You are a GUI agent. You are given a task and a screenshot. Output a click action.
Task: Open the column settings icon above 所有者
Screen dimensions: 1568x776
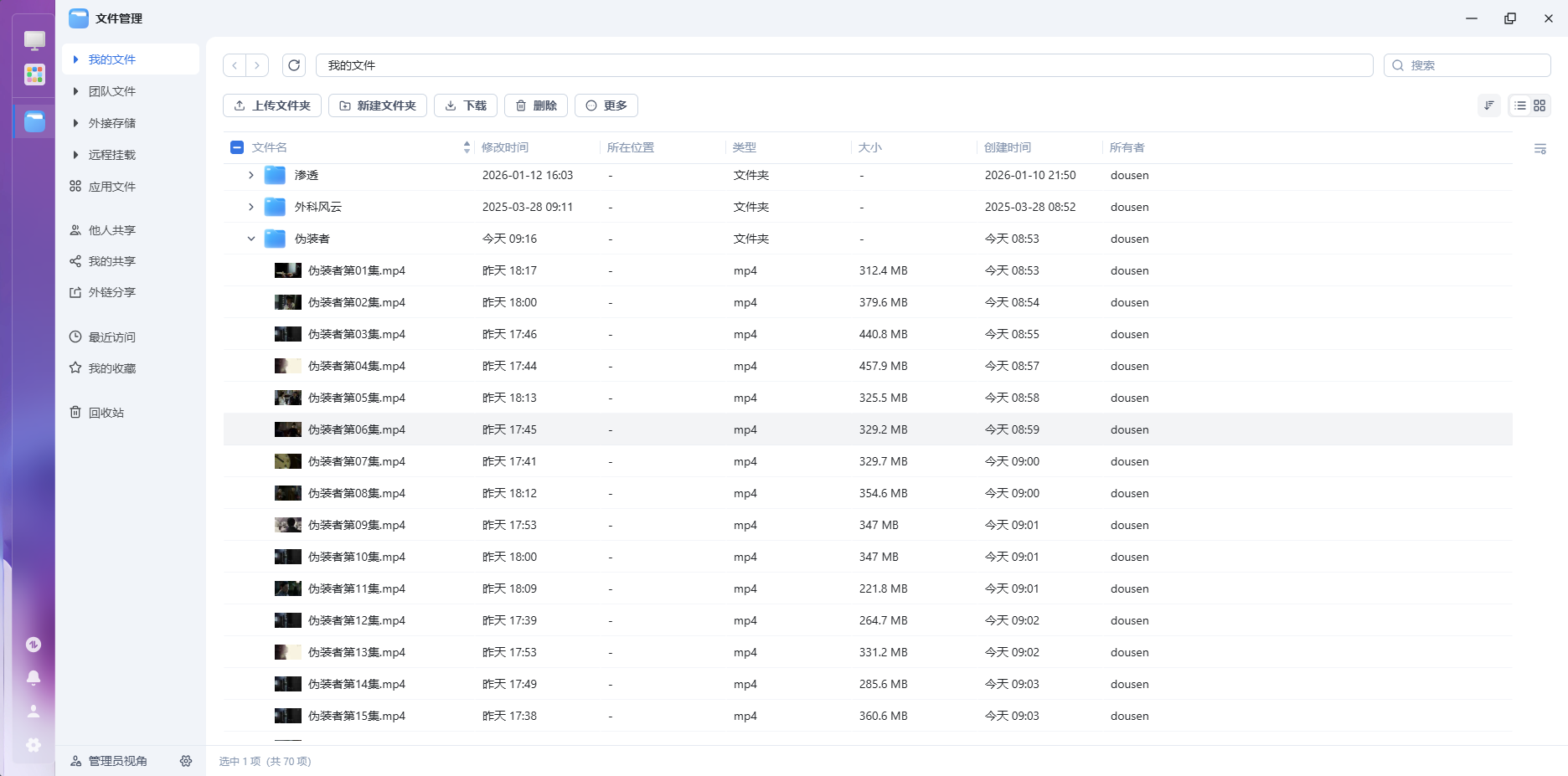click(1540, 149)
